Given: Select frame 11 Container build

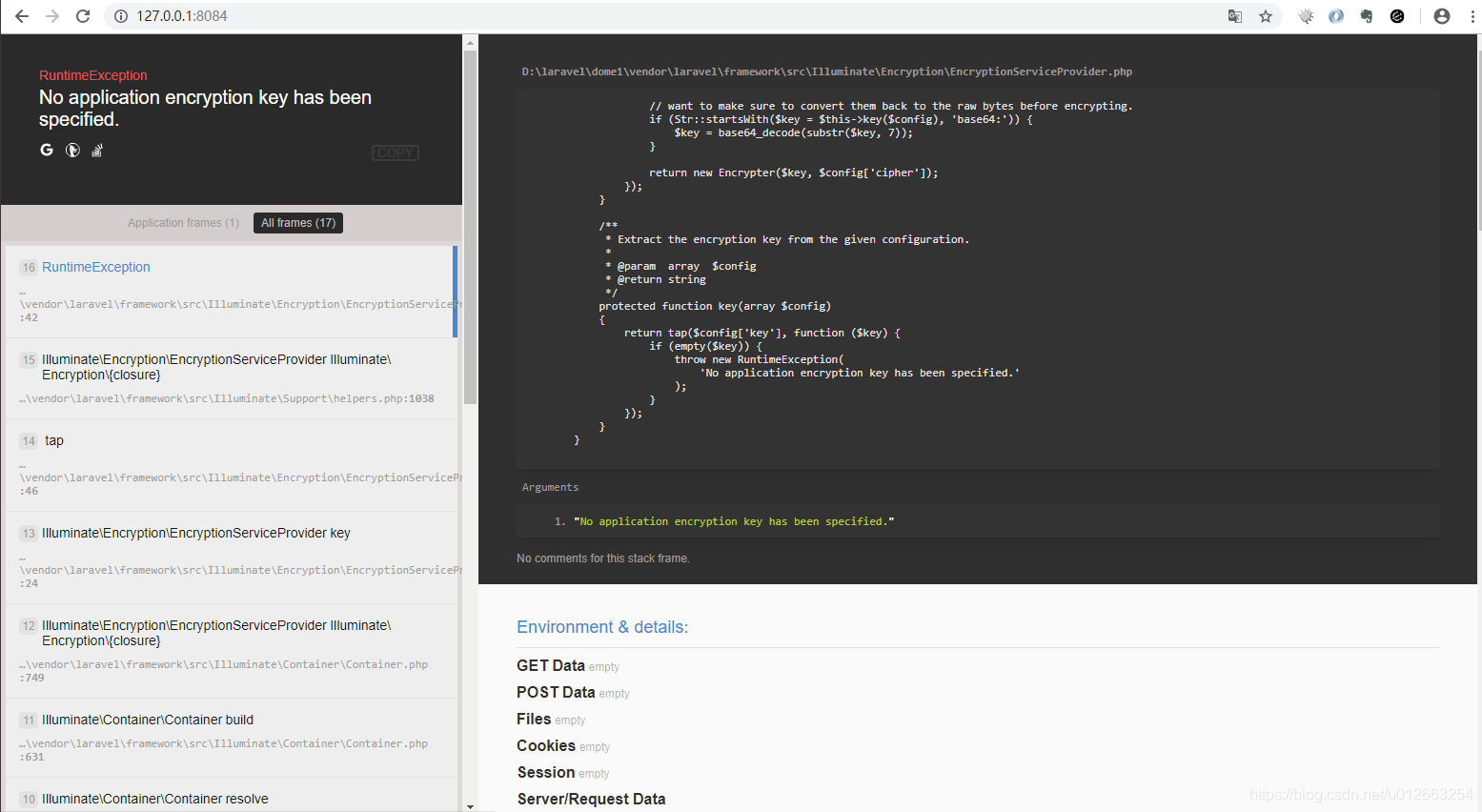Looking at the screenshot, I should (x=232, y=738).
